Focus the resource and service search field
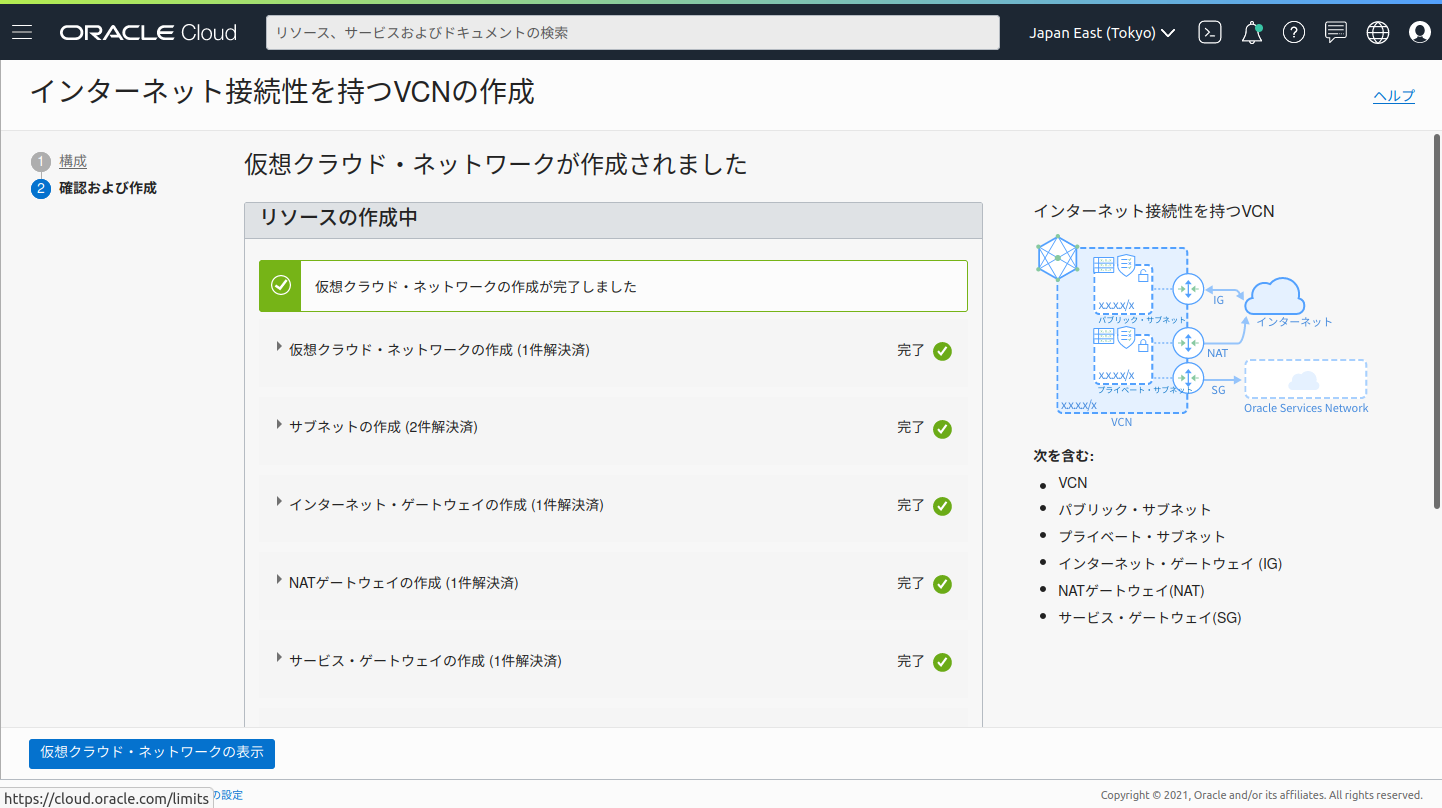The image size is (1442, 808). pyautogui.click(x=633, y=33)
